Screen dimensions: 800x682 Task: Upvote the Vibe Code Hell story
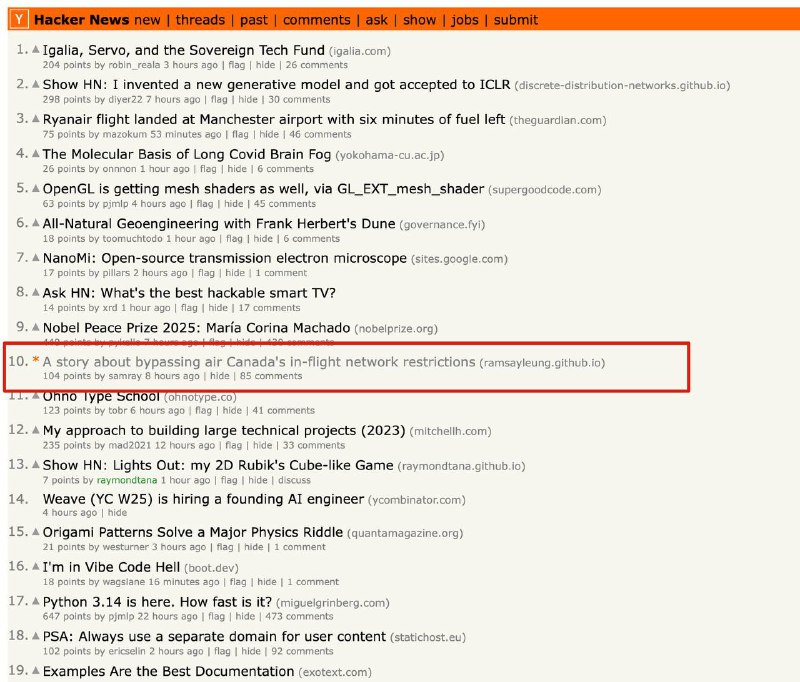pos(36,566)
